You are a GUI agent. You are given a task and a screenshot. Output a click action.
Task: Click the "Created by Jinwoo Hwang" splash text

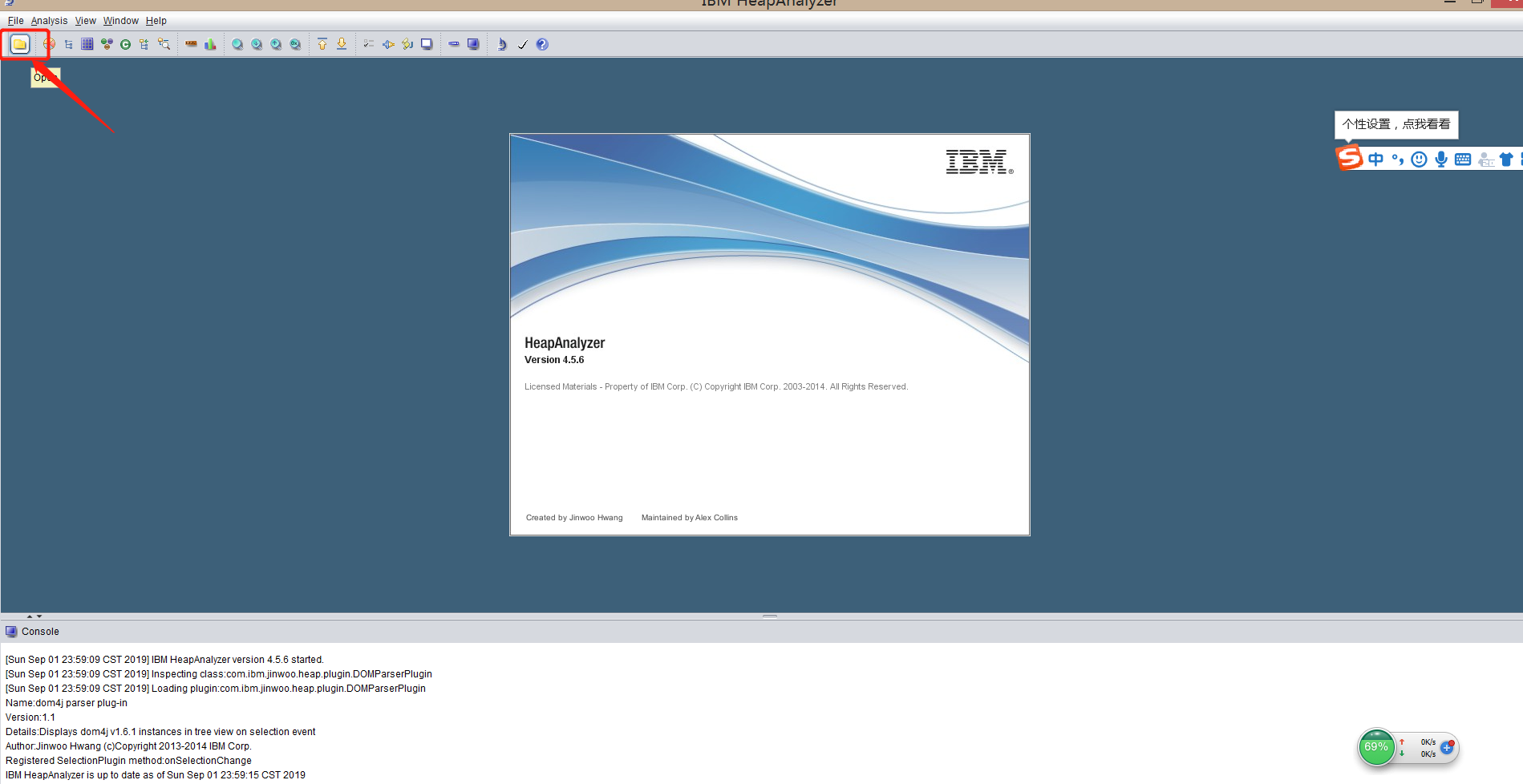574,518
